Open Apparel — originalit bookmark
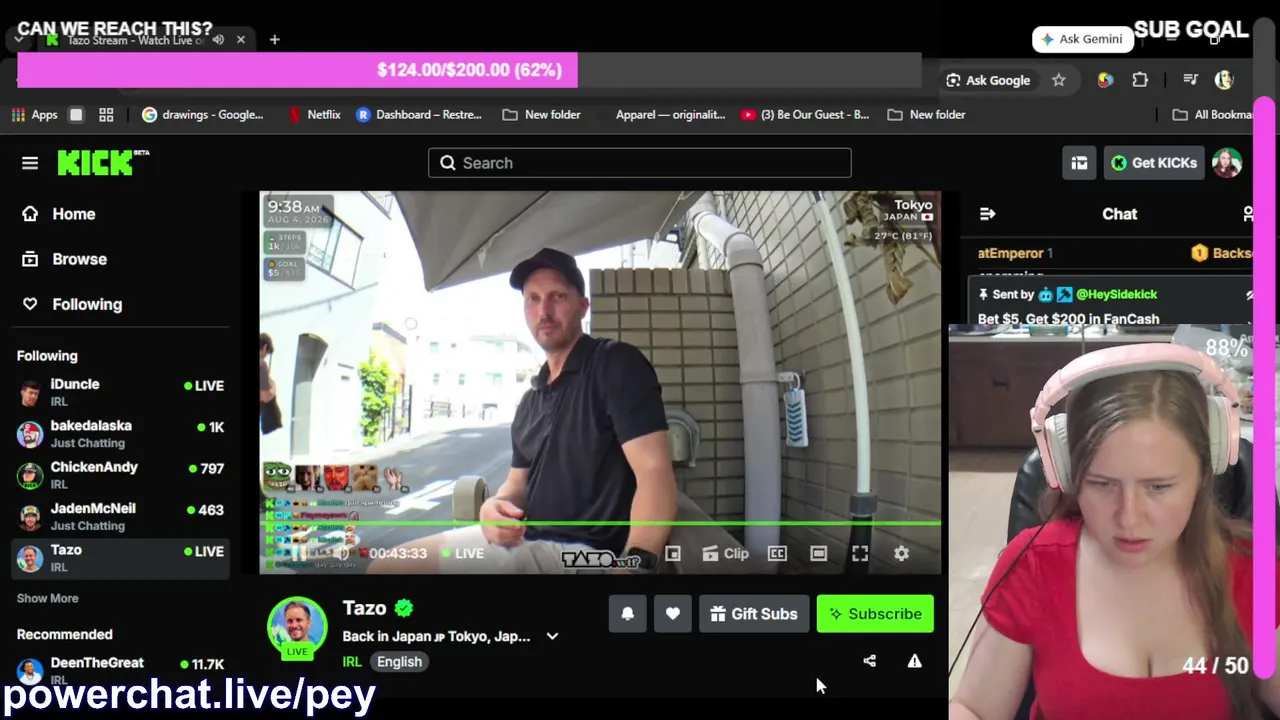Image resolution: width=1280 pixels, height=720 pixels. (x=670, y=115)
